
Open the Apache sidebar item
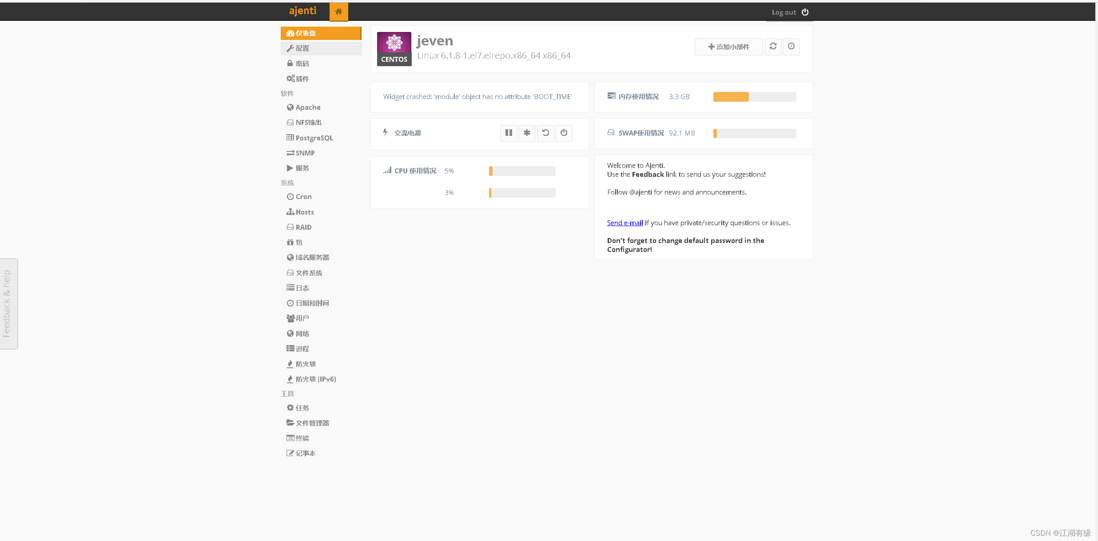click(x=321, y=108)
